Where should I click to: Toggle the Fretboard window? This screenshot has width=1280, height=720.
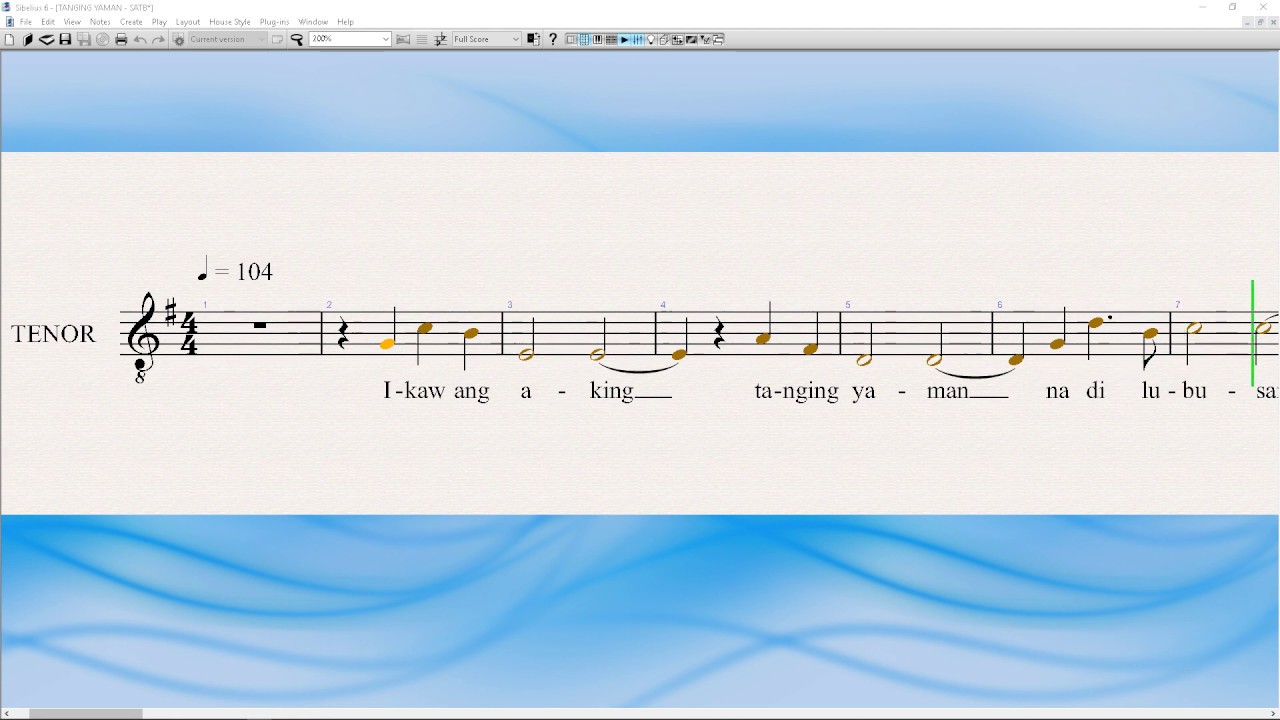(x=611, y=39)
